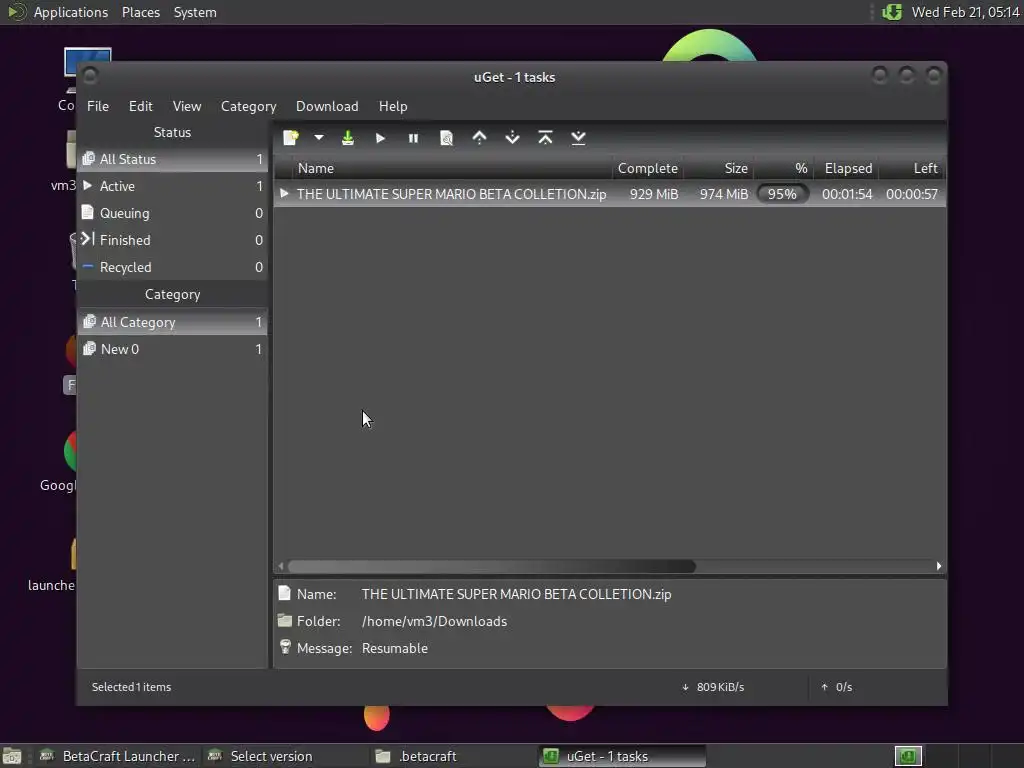This screenshot has height=768, width=1024.
Task: Click the Selected 1 items status text
Action: click(x=131, y=687)
